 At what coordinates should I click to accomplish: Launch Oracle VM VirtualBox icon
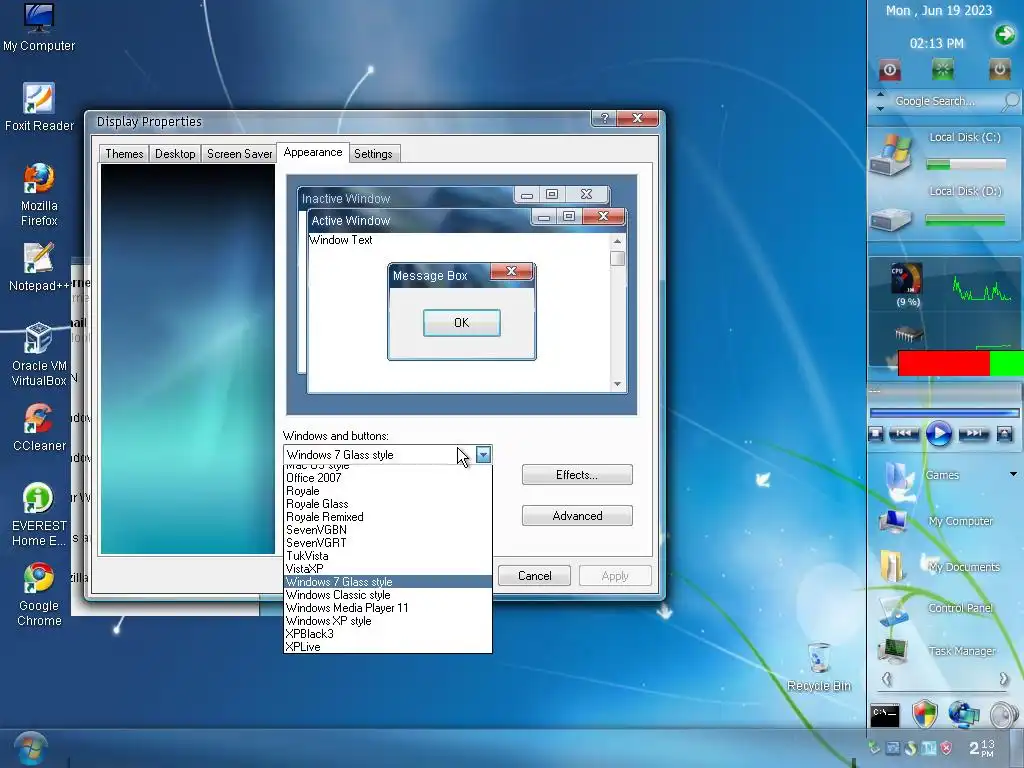click(39, 355)
